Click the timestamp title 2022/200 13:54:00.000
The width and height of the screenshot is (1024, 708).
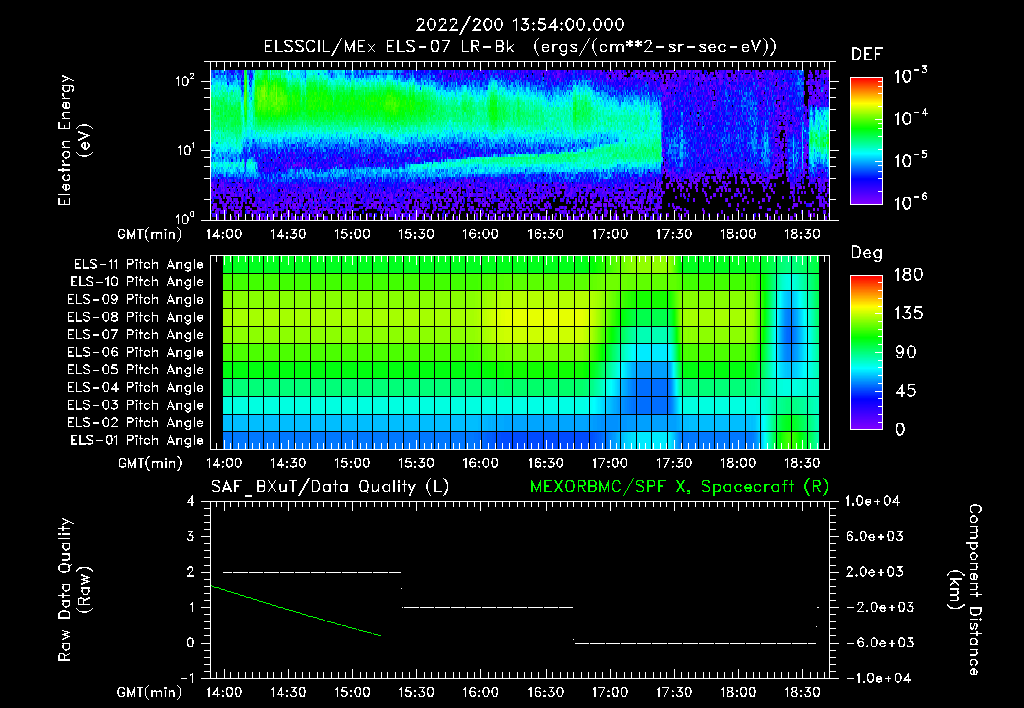coord(520,25)
